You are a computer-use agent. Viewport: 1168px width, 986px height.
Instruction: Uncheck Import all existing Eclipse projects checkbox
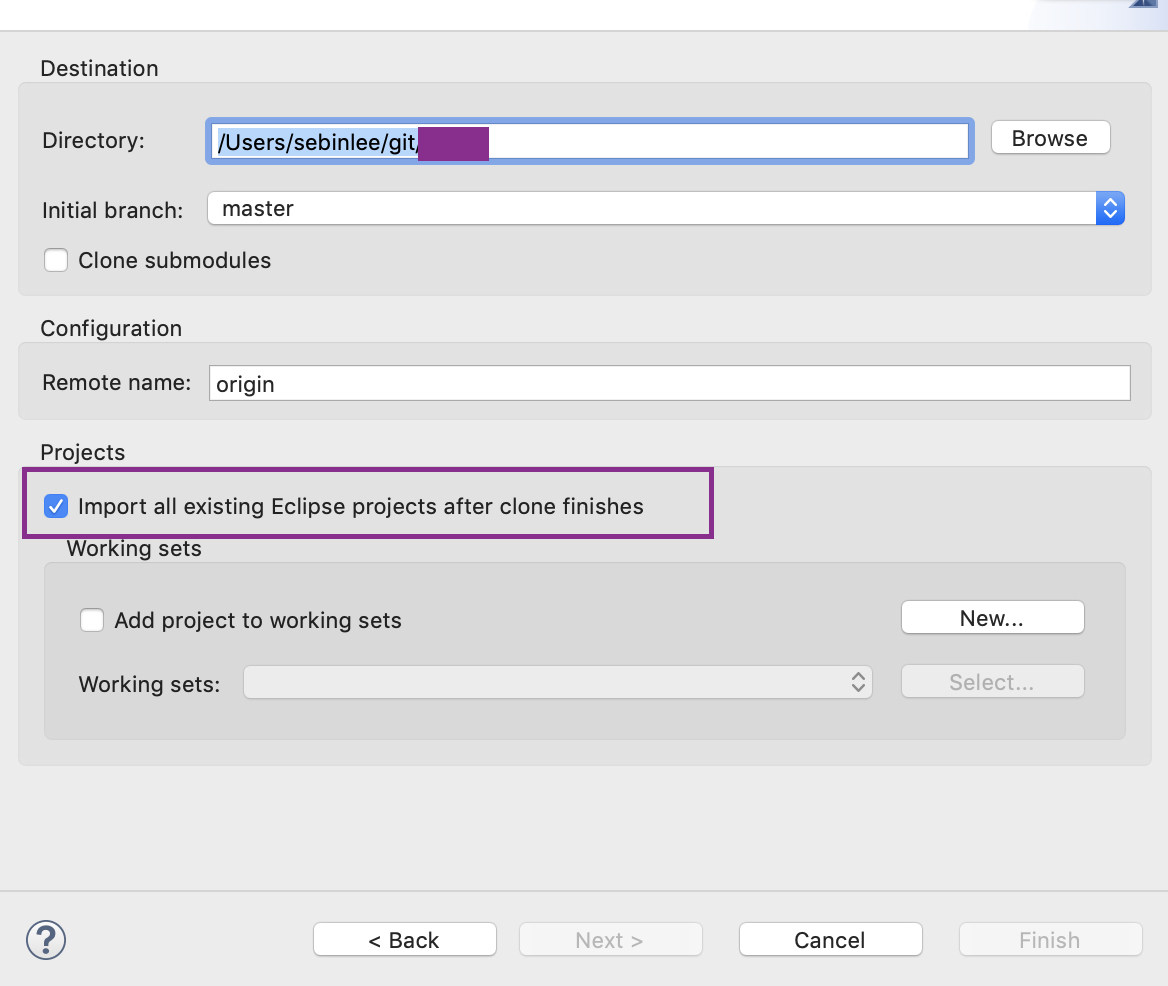pyautogui.click(x=57, y=507)
